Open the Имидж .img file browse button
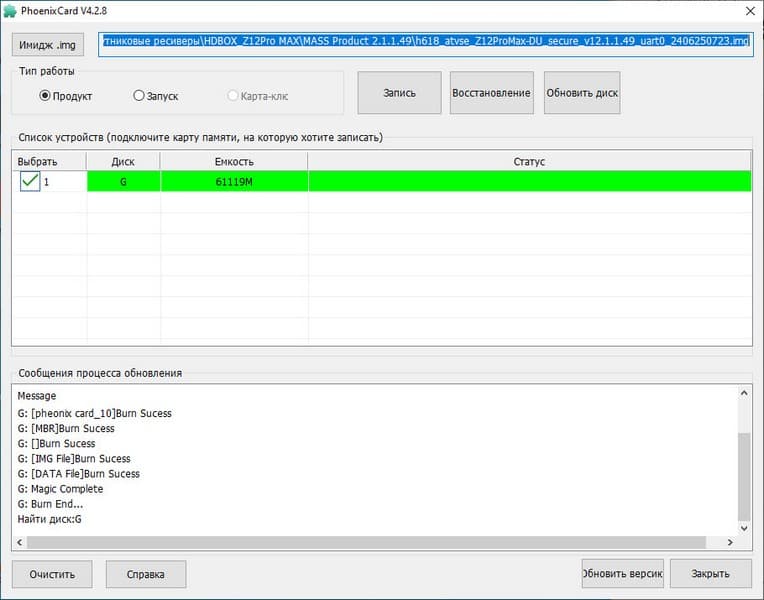Image resolution: width=764 pixels, height=600 pixels. [47, 45]
